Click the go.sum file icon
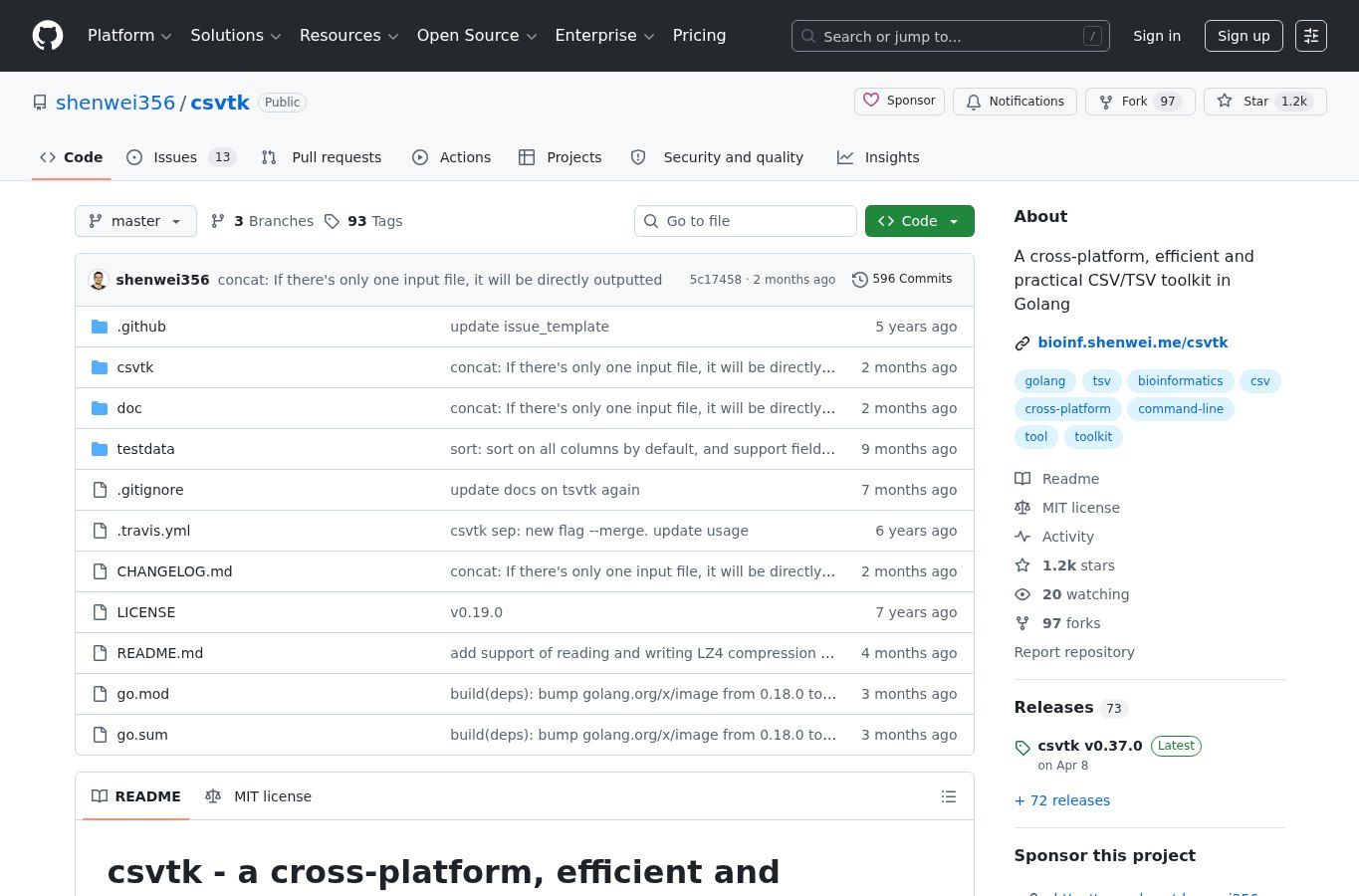This screenshot has height=896, width=1359. pos(100,735)
